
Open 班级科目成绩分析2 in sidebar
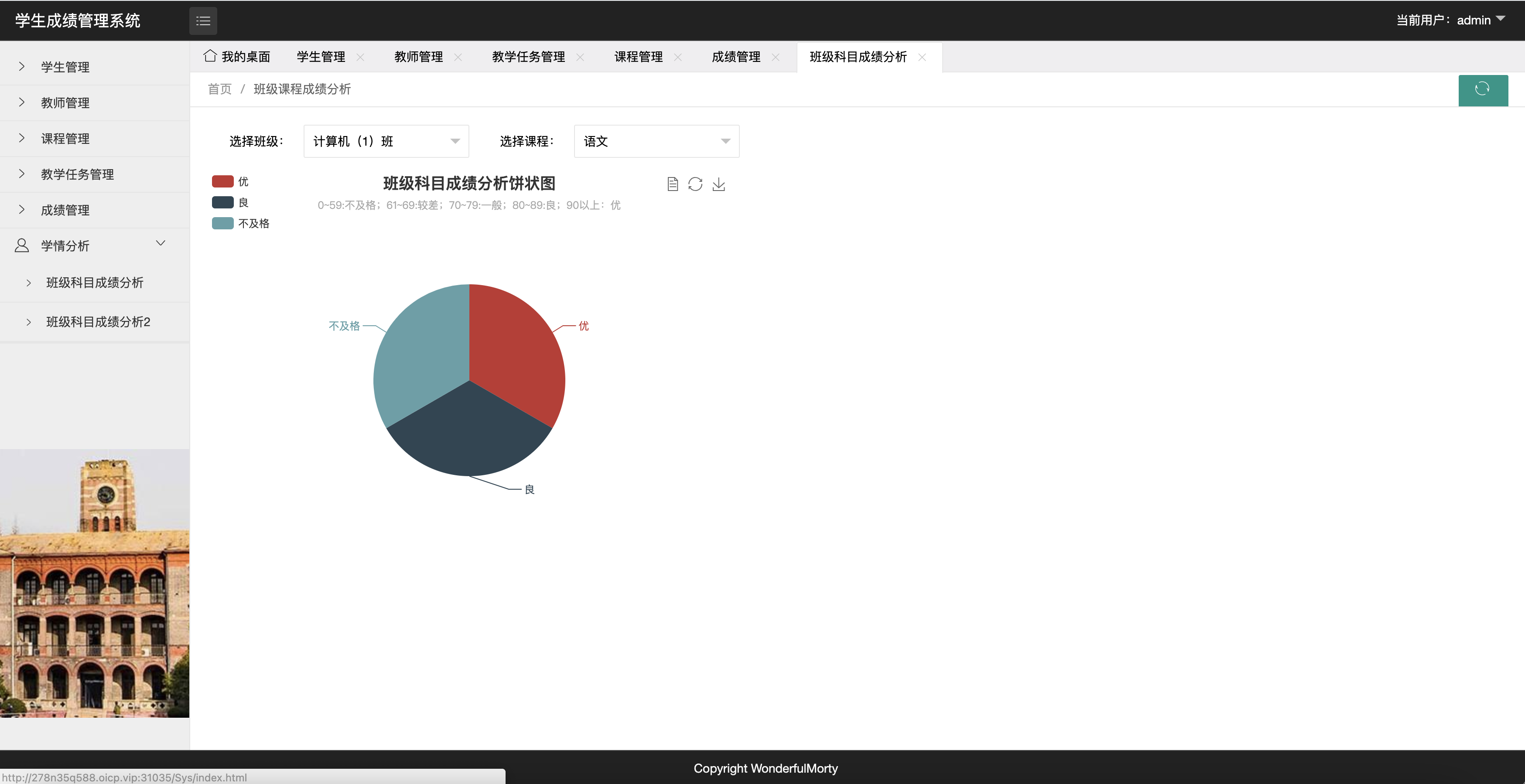point(98,322)
